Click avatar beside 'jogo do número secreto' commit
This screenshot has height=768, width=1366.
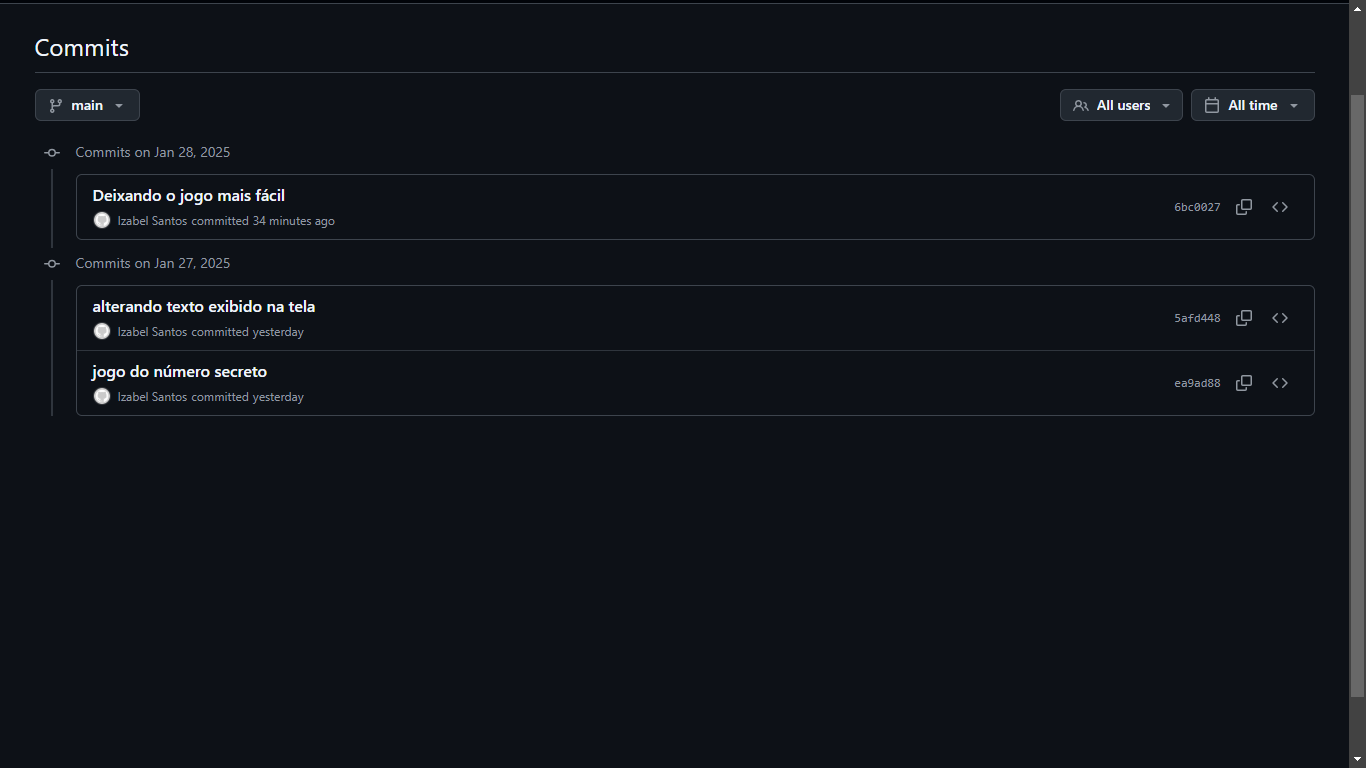[x=102, y=397]
